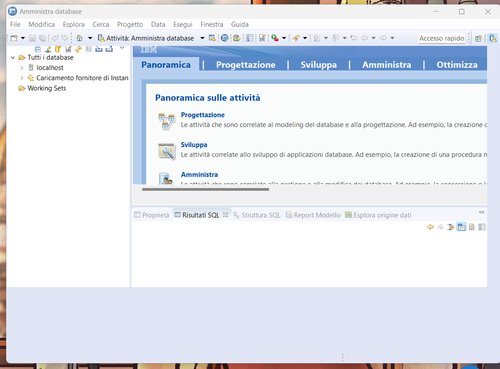Click the Open Perspective icon
This screenshot has width=500, height=369.
(478, 38)
